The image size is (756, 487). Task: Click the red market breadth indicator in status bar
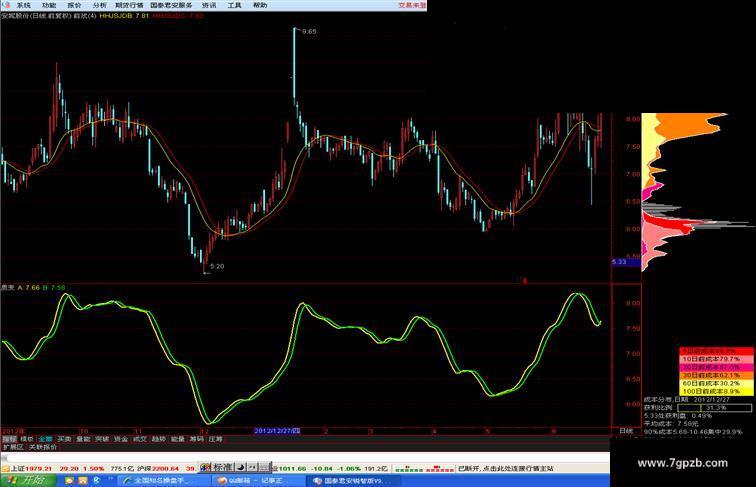(x=439, y=468)
